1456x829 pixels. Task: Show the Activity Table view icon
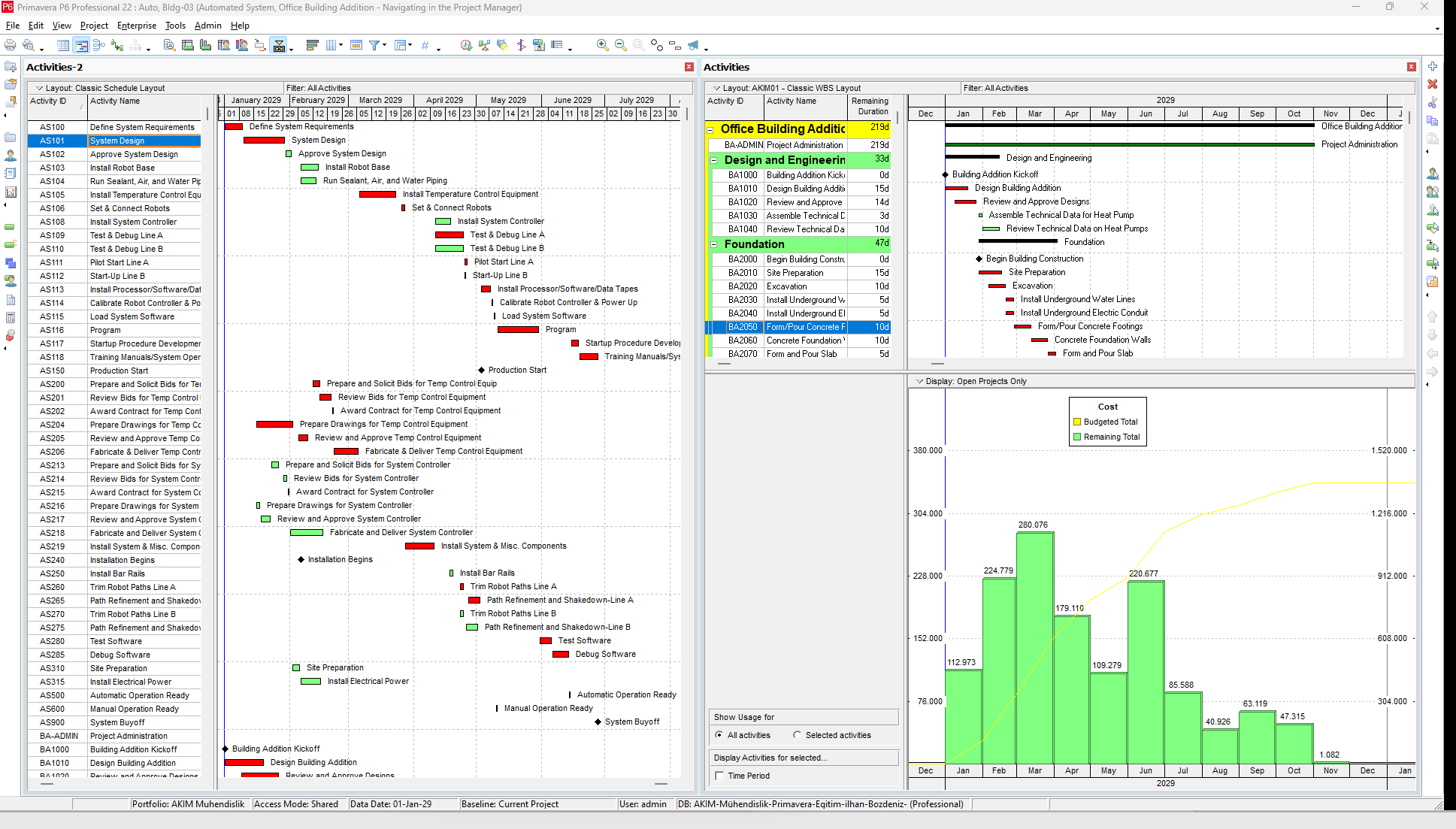[63, 46]
